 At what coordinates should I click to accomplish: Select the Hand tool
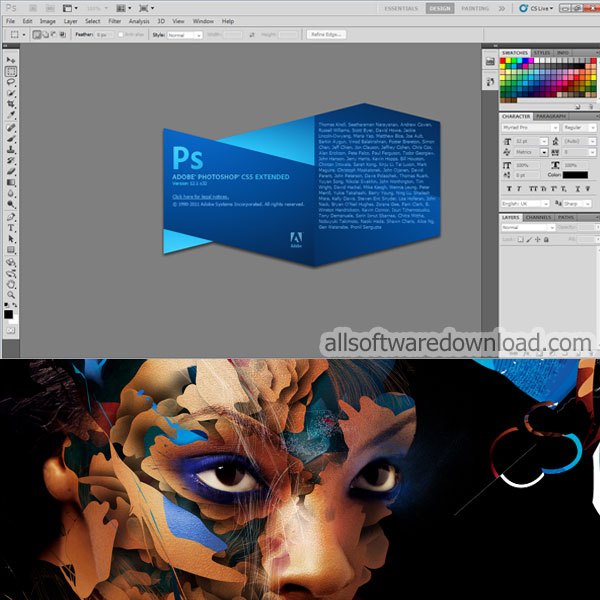pyautogui.click(x=11, y=284)
